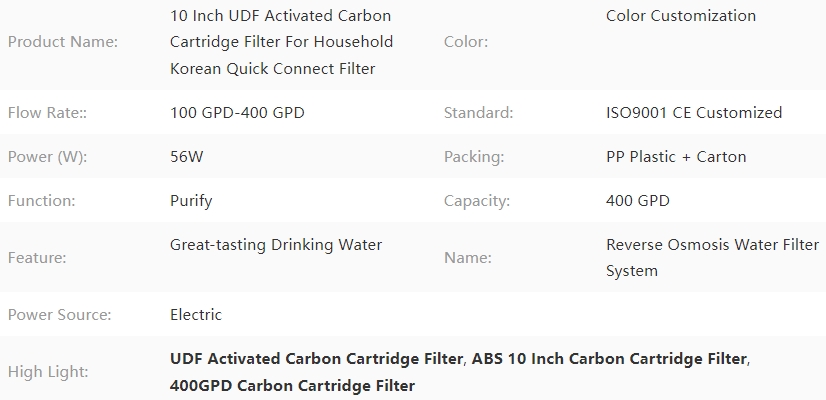The image size is (826, 400).
Task: Open the ABS 10 Inch Carbon Cartridge Filter link
Action: click(x=609, y=359)
